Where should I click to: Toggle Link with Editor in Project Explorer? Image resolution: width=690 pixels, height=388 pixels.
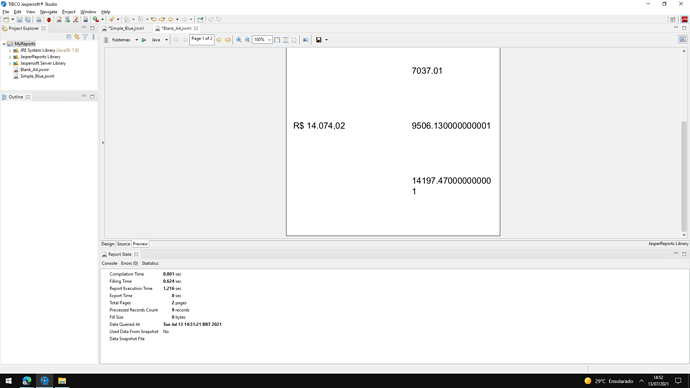pyautogui.click(x=77, y=37)
